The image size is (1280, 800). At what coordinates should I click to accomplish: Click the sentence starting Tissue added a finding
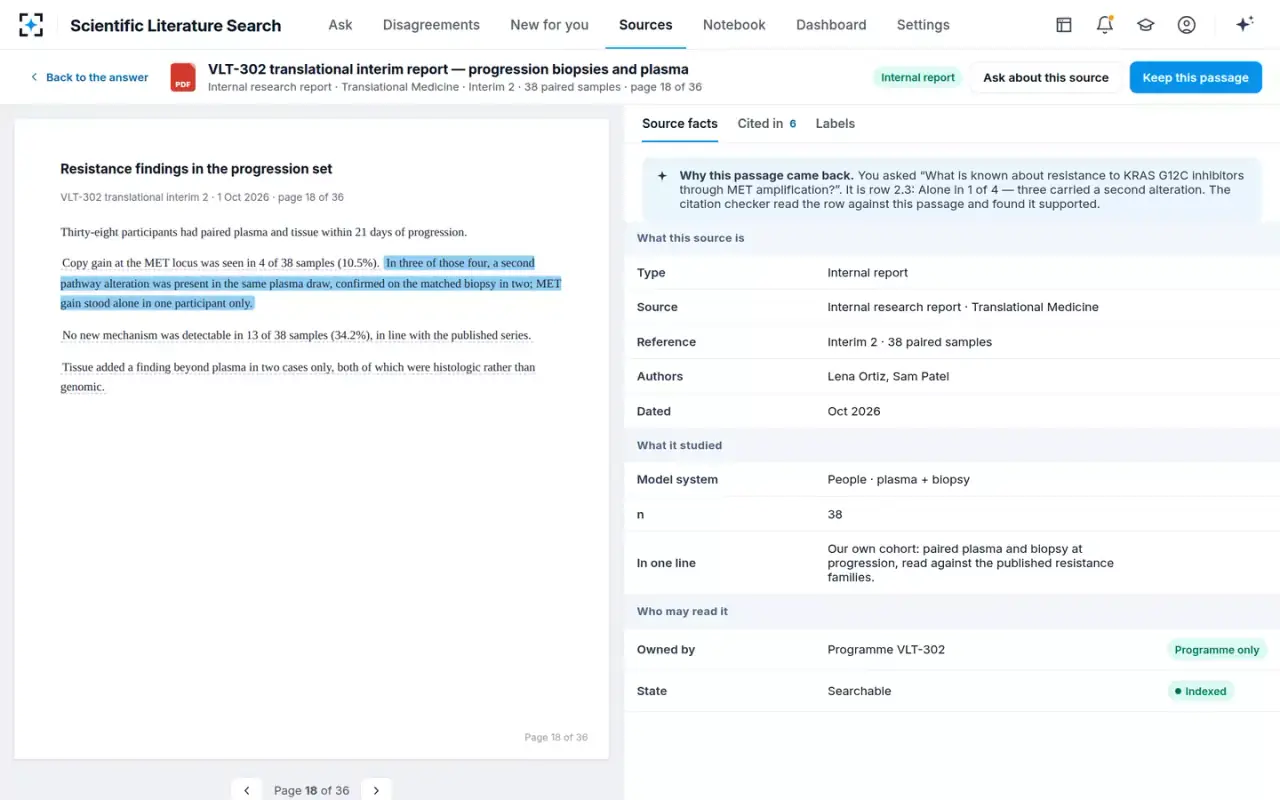pos(298,377)
